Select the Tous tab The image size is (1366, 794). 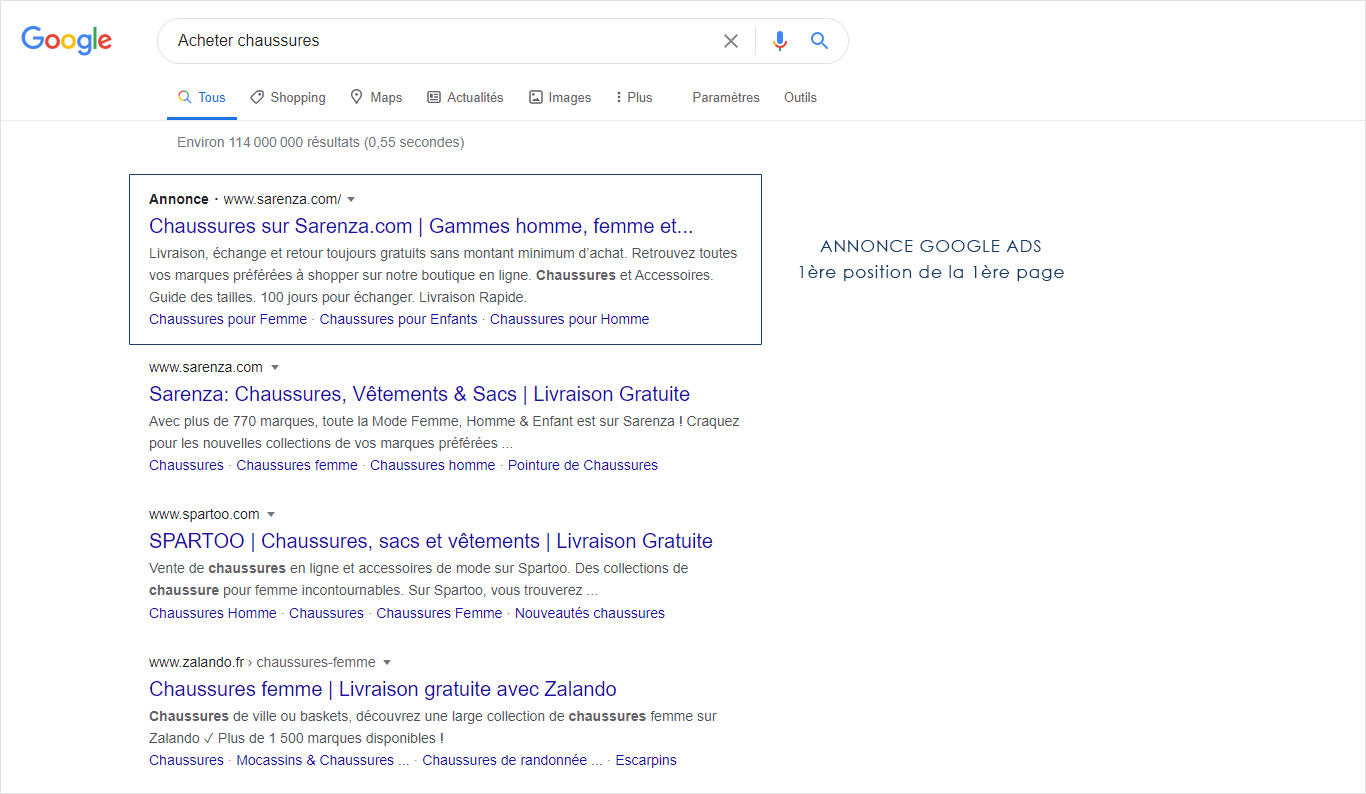(202, 97)
